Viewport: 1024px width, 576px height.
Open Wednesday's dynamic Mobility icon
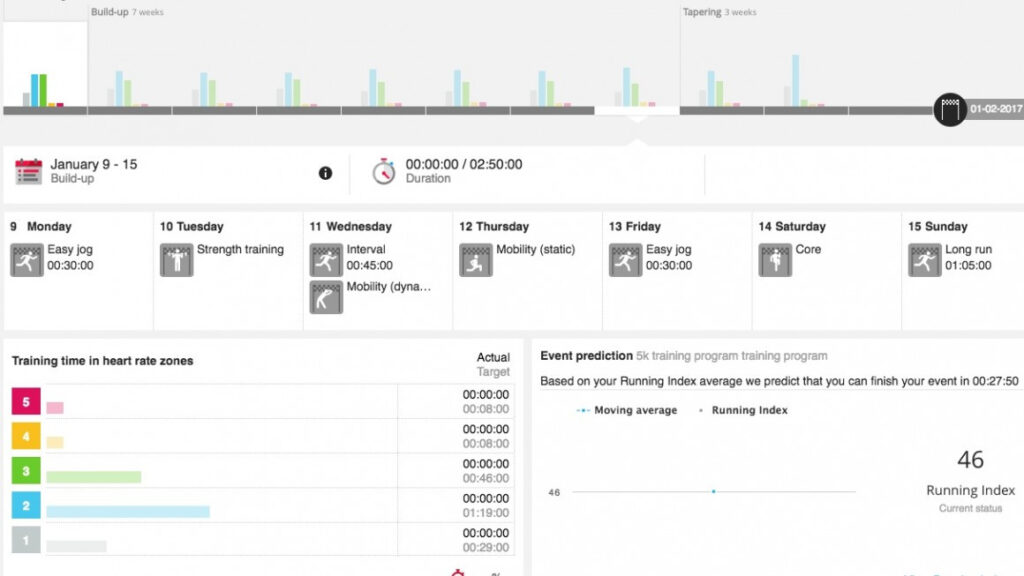pyautogui.click(x=326, y=297)
